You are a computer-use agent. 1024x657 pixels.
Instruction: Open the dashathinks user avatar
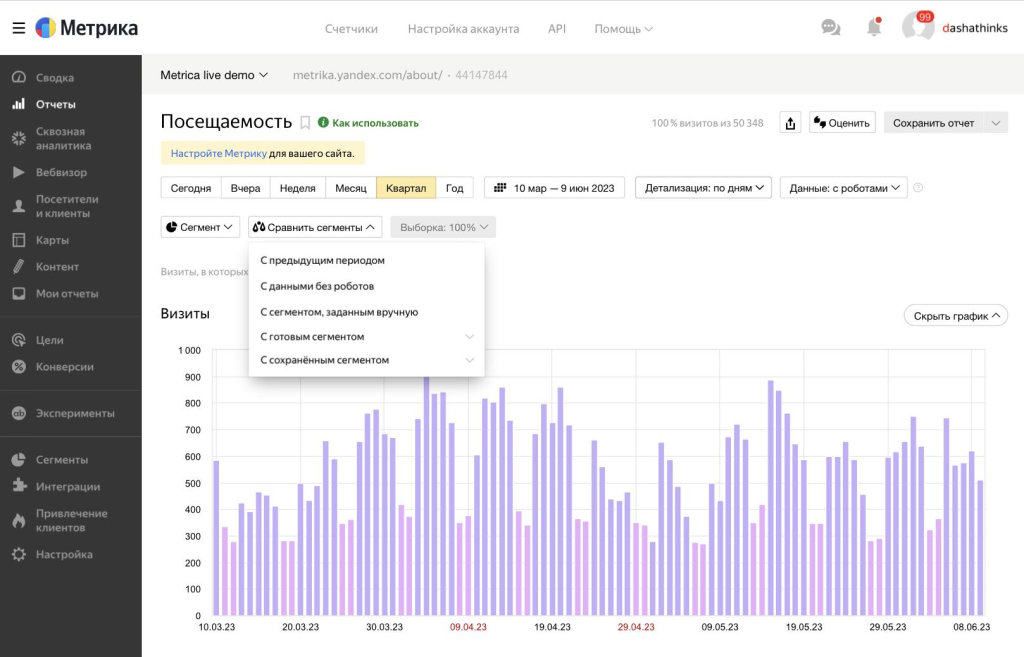click(x=916, y=28)
